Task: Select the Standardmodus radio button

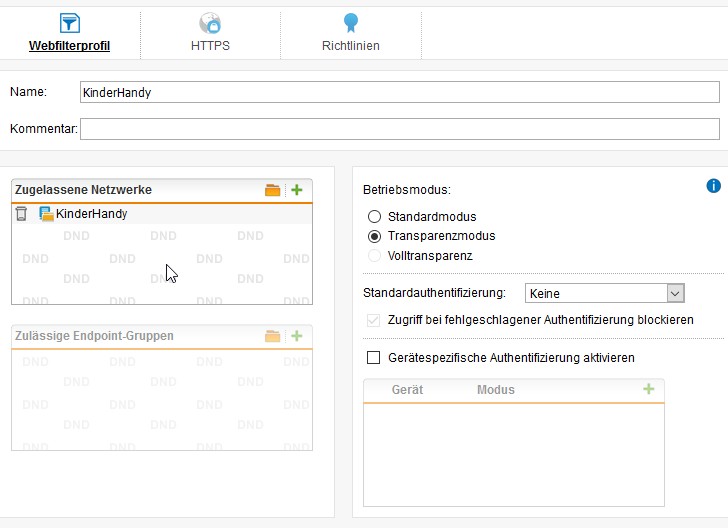Action: [374, 217]
